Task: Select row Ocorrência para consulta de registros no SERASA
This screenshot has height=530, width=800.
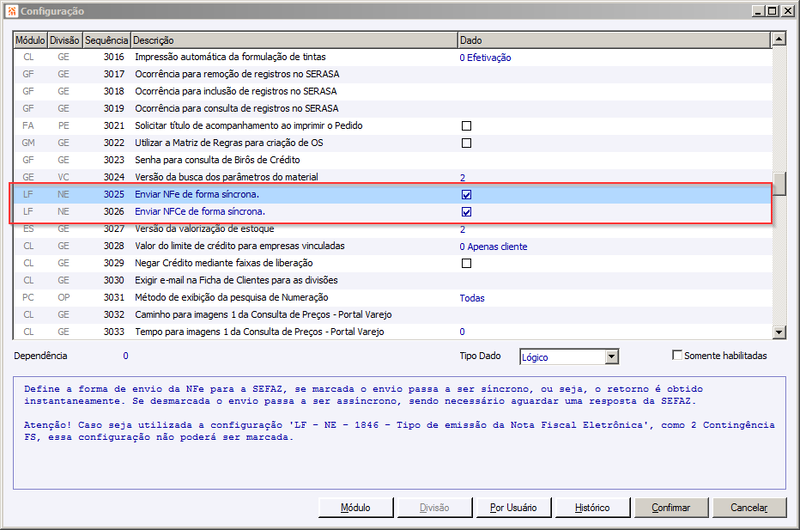Action: [392, 109]
